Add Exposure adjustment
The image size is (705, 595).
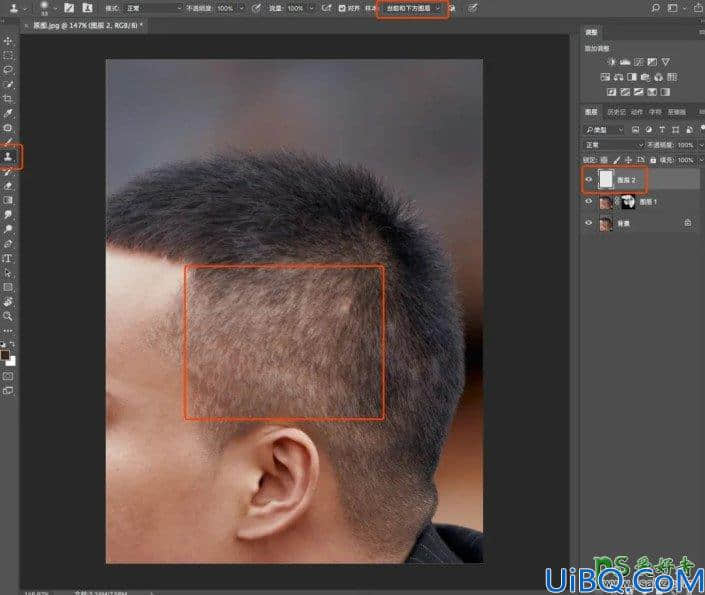click(x=652, y=62)
